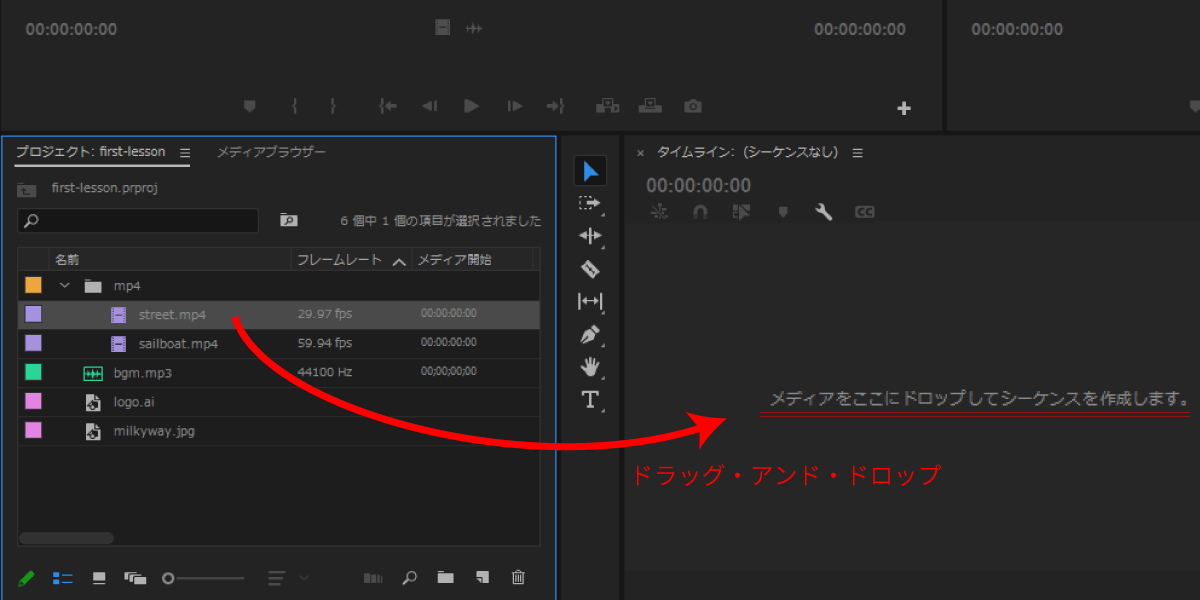The height and width of the screenshot is (600, 1200).
Task: Add a marker in Source monitor
Action: tap(250, 106)
